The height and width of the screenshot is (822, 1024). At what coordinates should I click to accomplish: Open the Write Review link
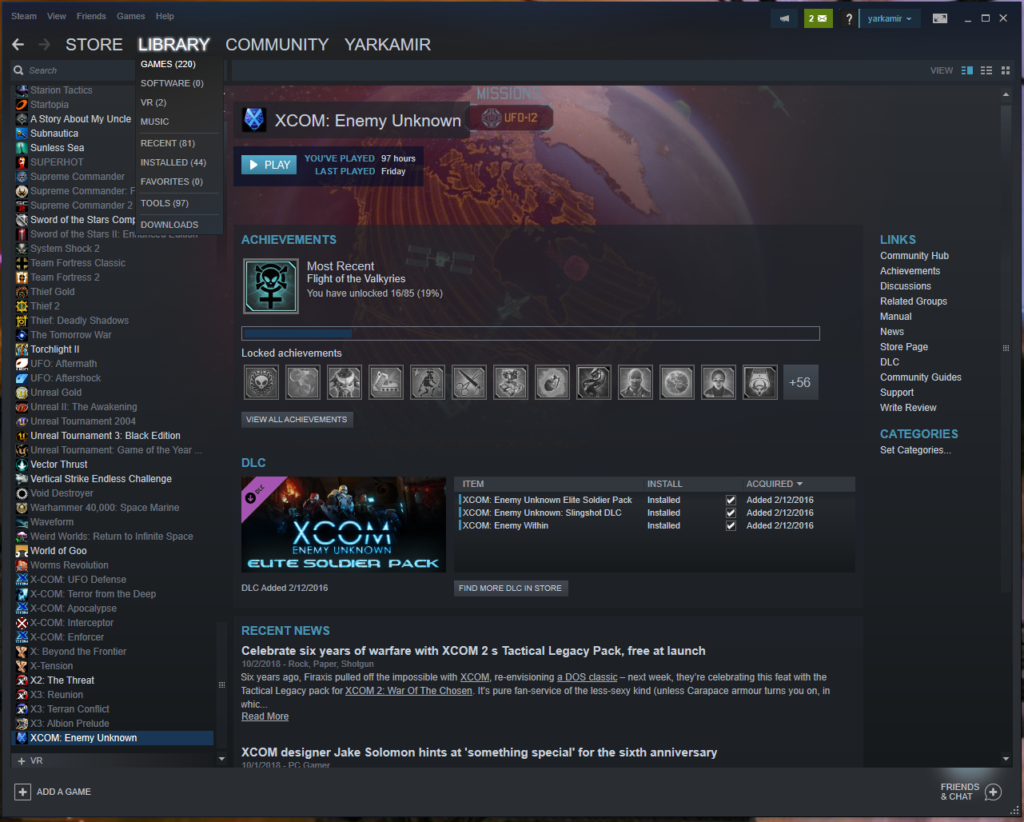(x=908, y=407)
